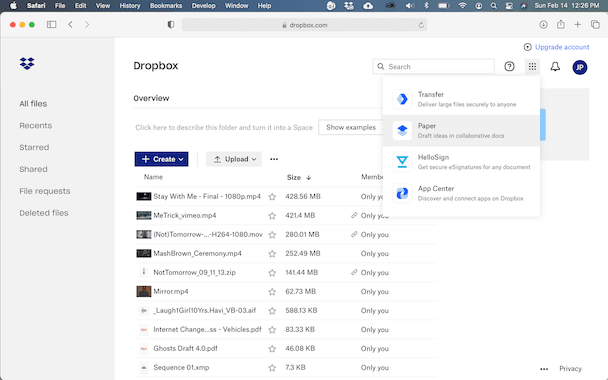
Task: Click the Safari share icon
Action: click(x=561, y=24)
